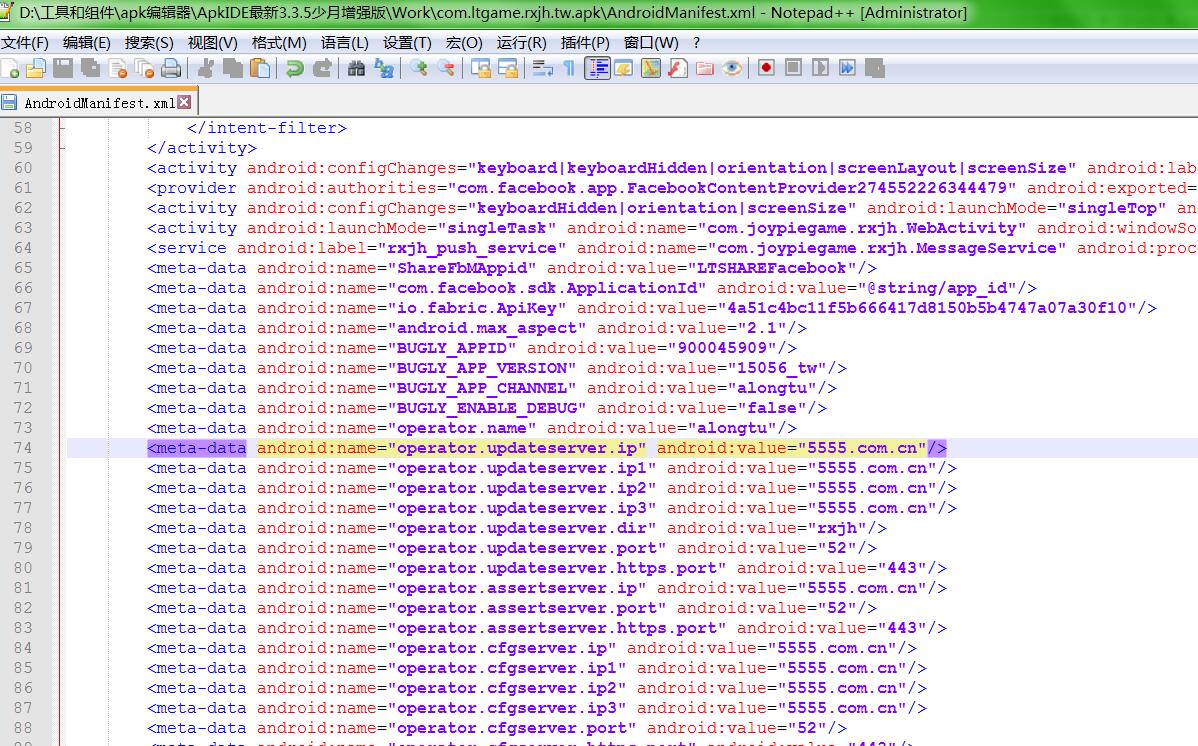Toggle word wrap in the toolbar

pos(543,68)
